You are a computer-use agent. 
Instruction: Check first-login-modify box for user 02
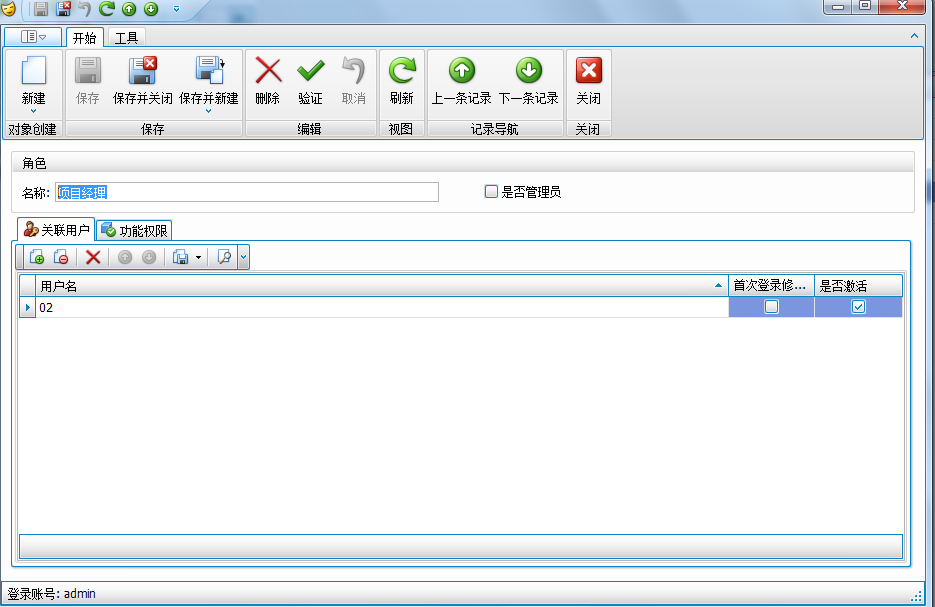click(769, 307)
